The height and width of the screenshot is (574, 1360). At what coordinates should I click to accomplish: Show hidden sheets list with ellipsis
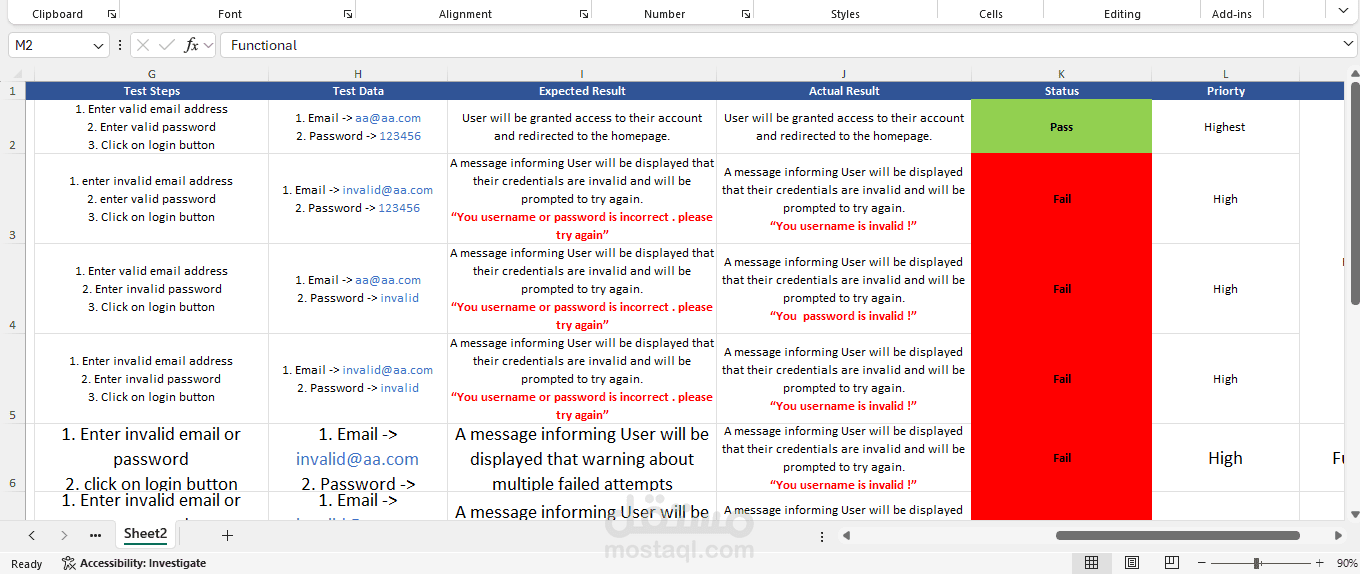click(x=95, y=535)
